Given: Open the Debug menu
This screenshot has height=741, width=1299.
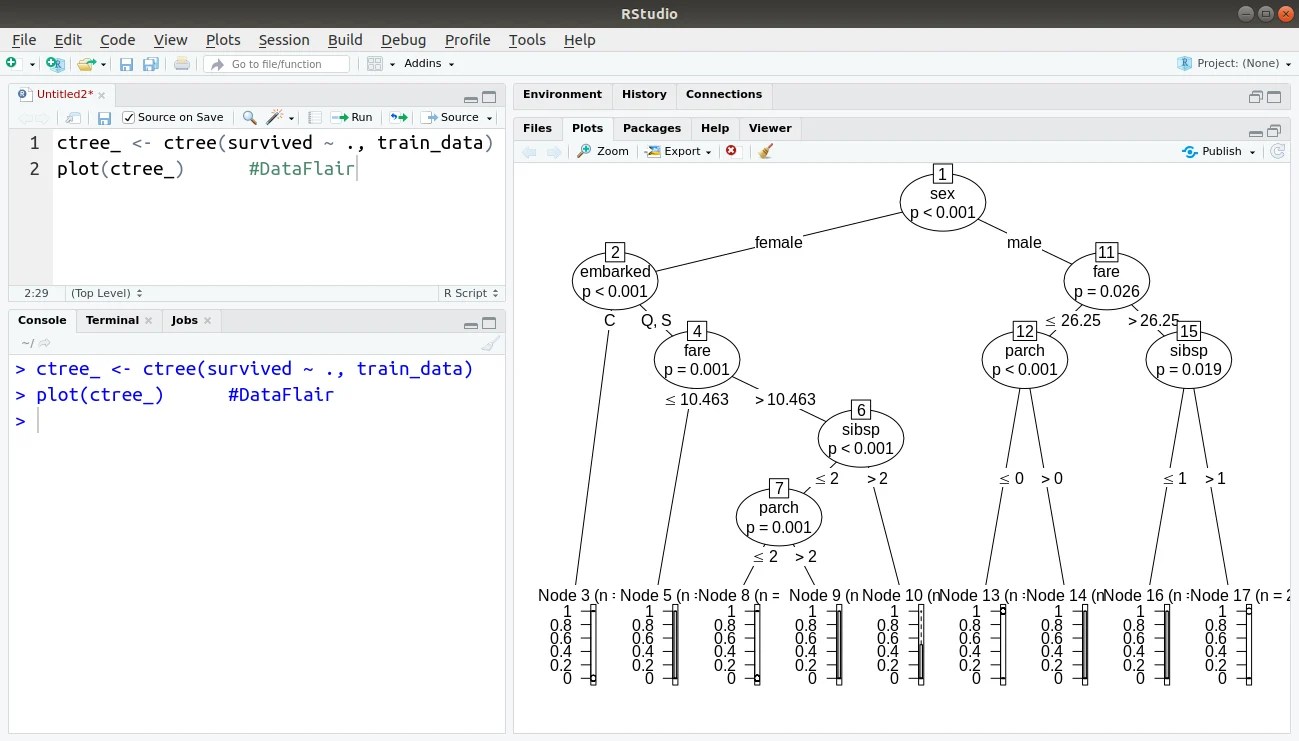Looking at the screenshot, I should [403, 40].
